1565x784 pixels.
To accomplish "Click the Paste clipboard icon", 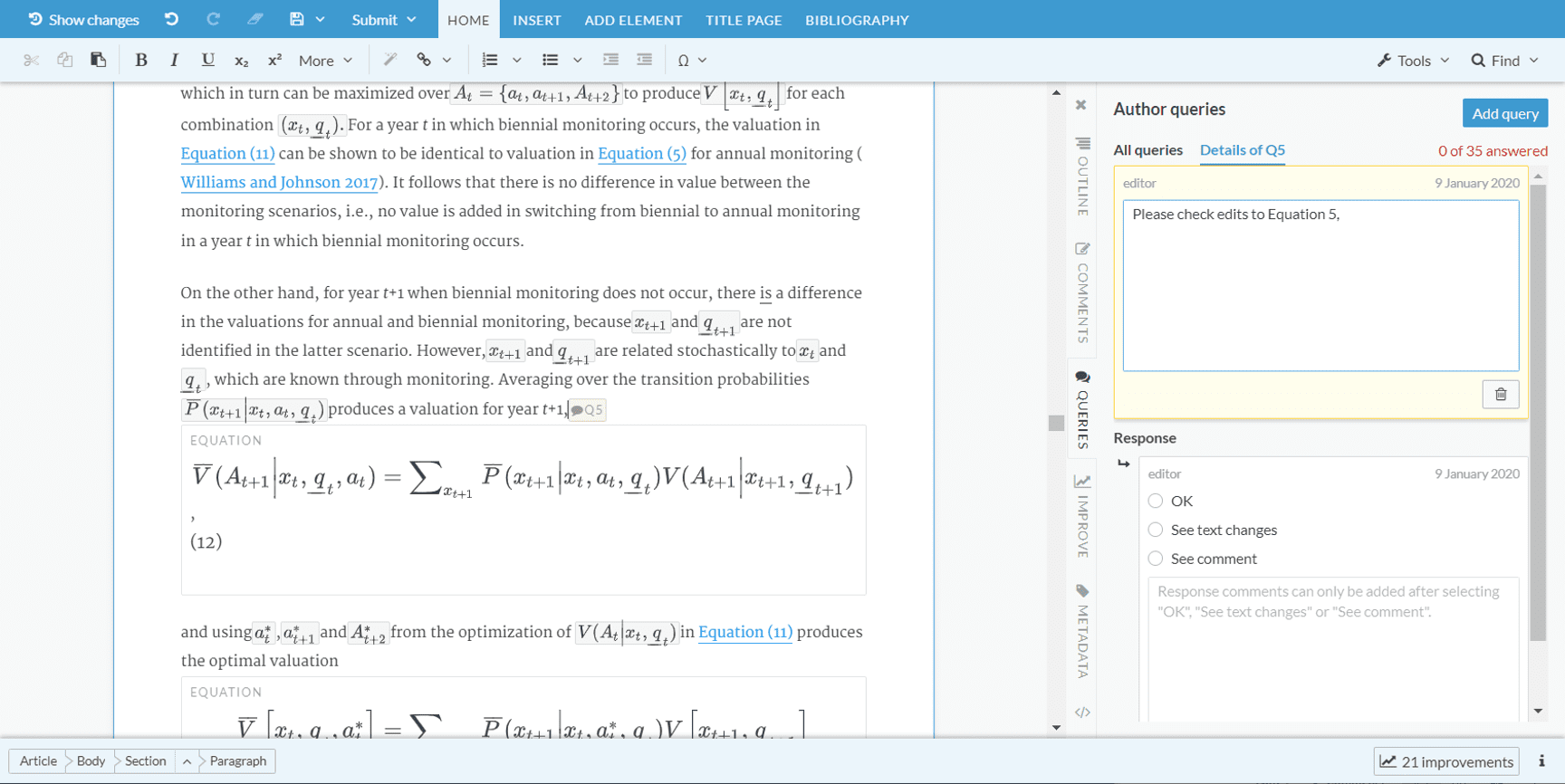I will coord(98,61).
